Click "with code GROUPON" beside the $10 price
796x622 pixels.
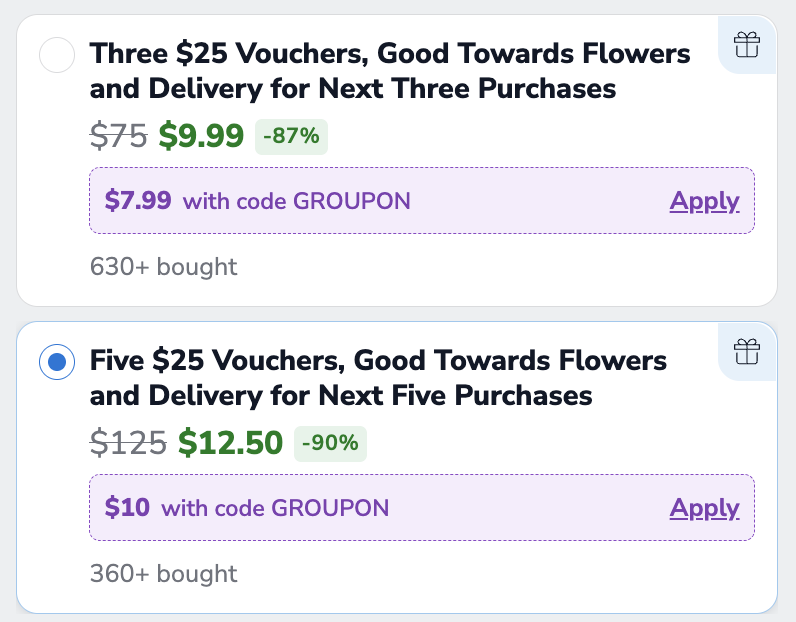point(275,508)
